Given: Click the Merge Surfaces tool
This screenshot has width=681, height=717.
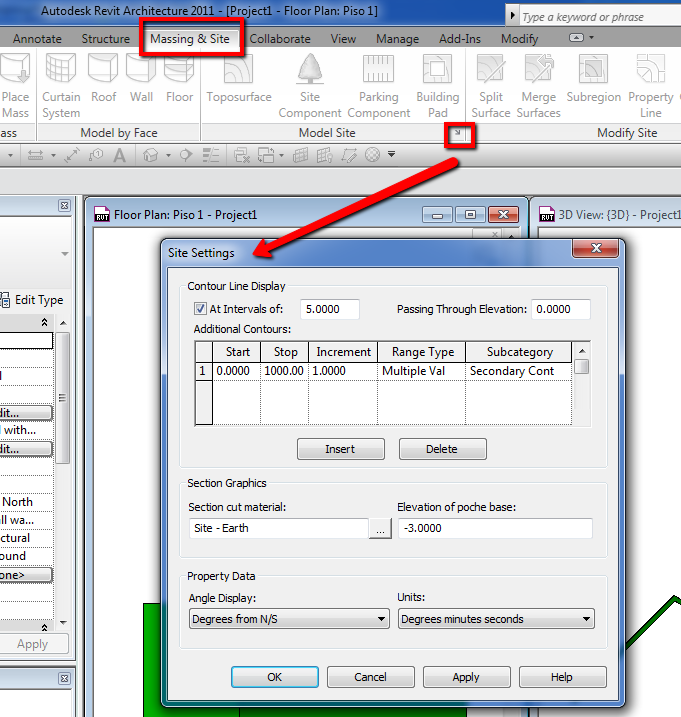Looking at the screenshot, I should pos(538,86).
